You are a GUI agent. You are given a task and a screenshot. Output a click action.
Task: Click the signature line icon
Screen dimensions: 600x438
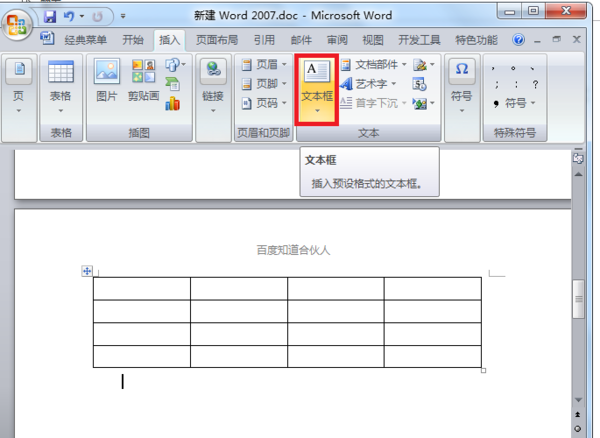424,65
